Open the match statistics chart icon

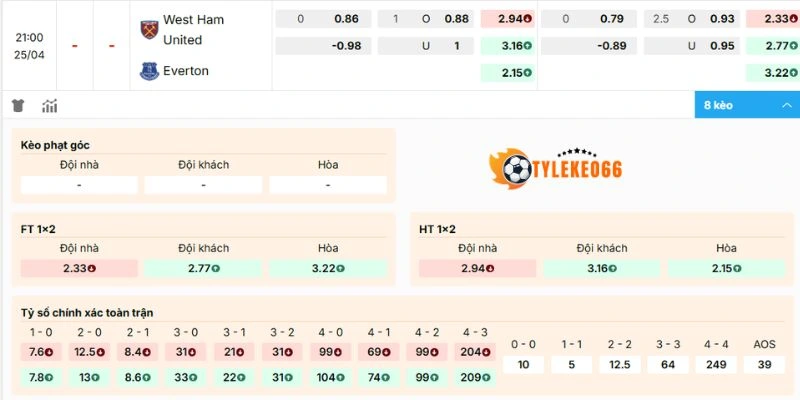[49, 106]
